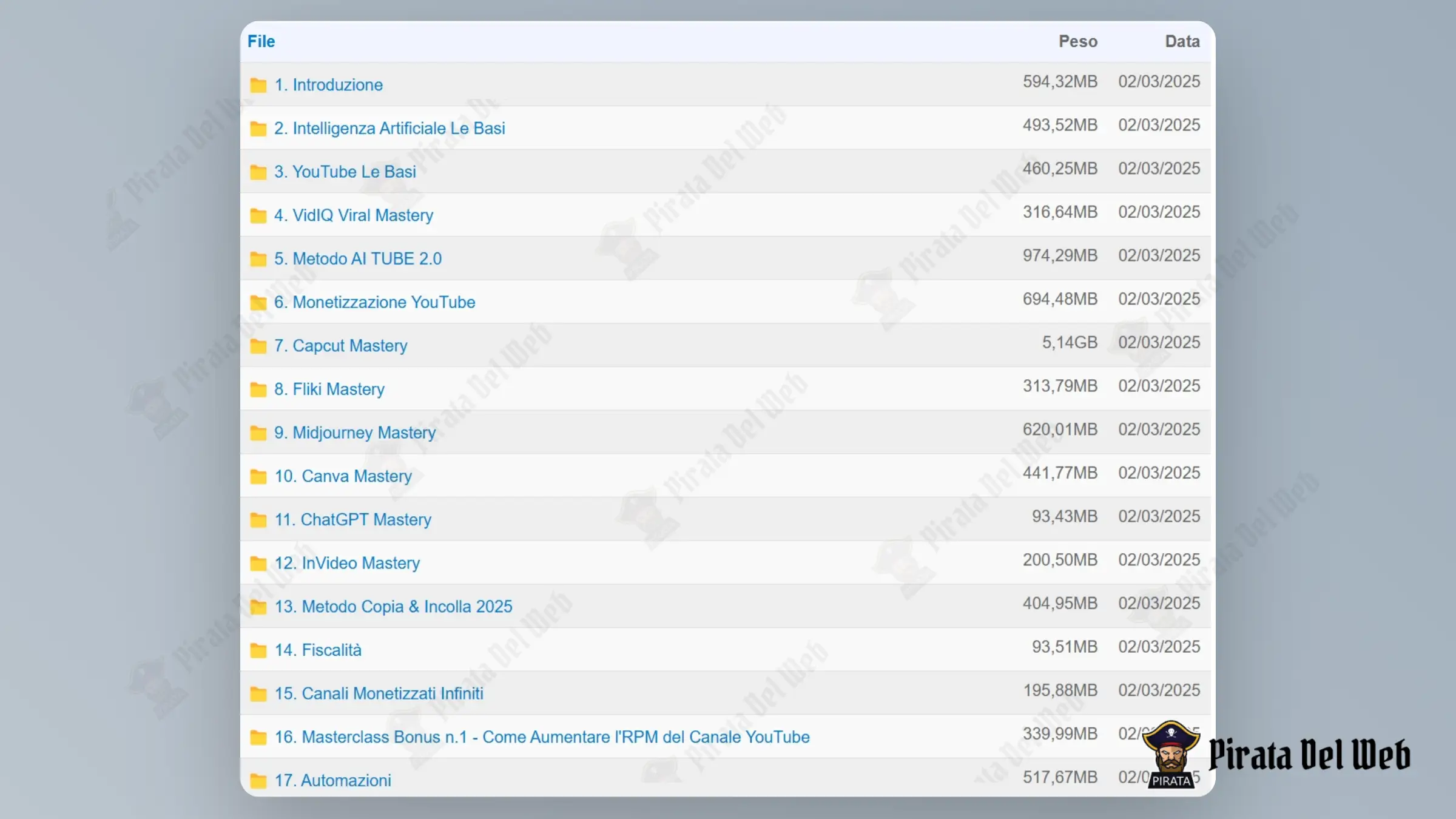Click the 517,67MB size value
This screenshot has height=819, width=1456.
pos(1060,777)
